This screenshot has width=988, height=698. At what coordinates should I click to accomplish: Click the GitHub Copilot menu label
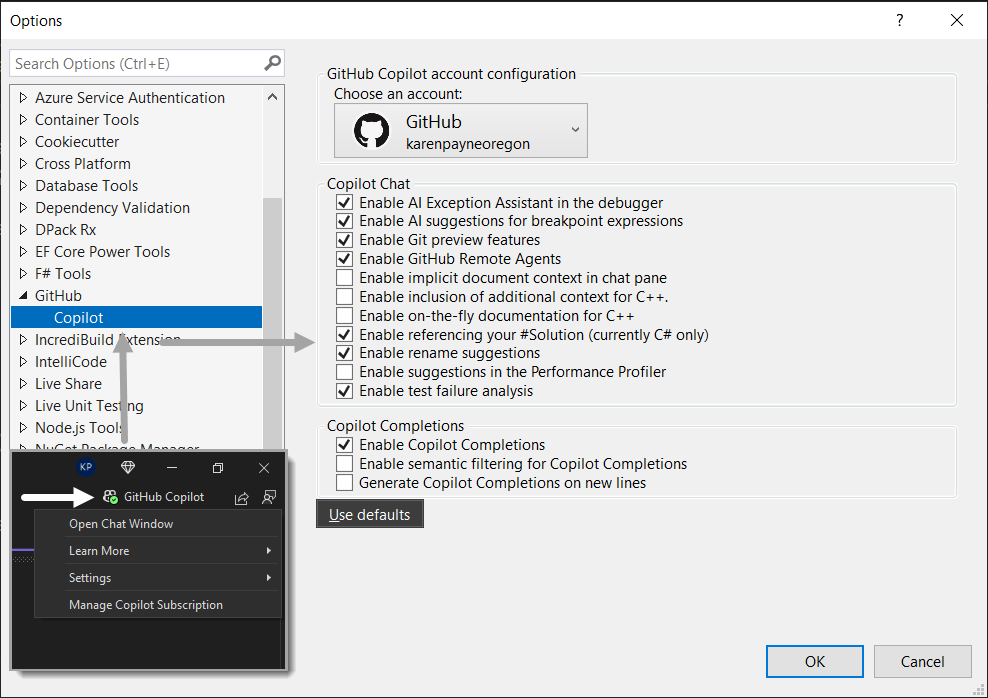point(164,497)
